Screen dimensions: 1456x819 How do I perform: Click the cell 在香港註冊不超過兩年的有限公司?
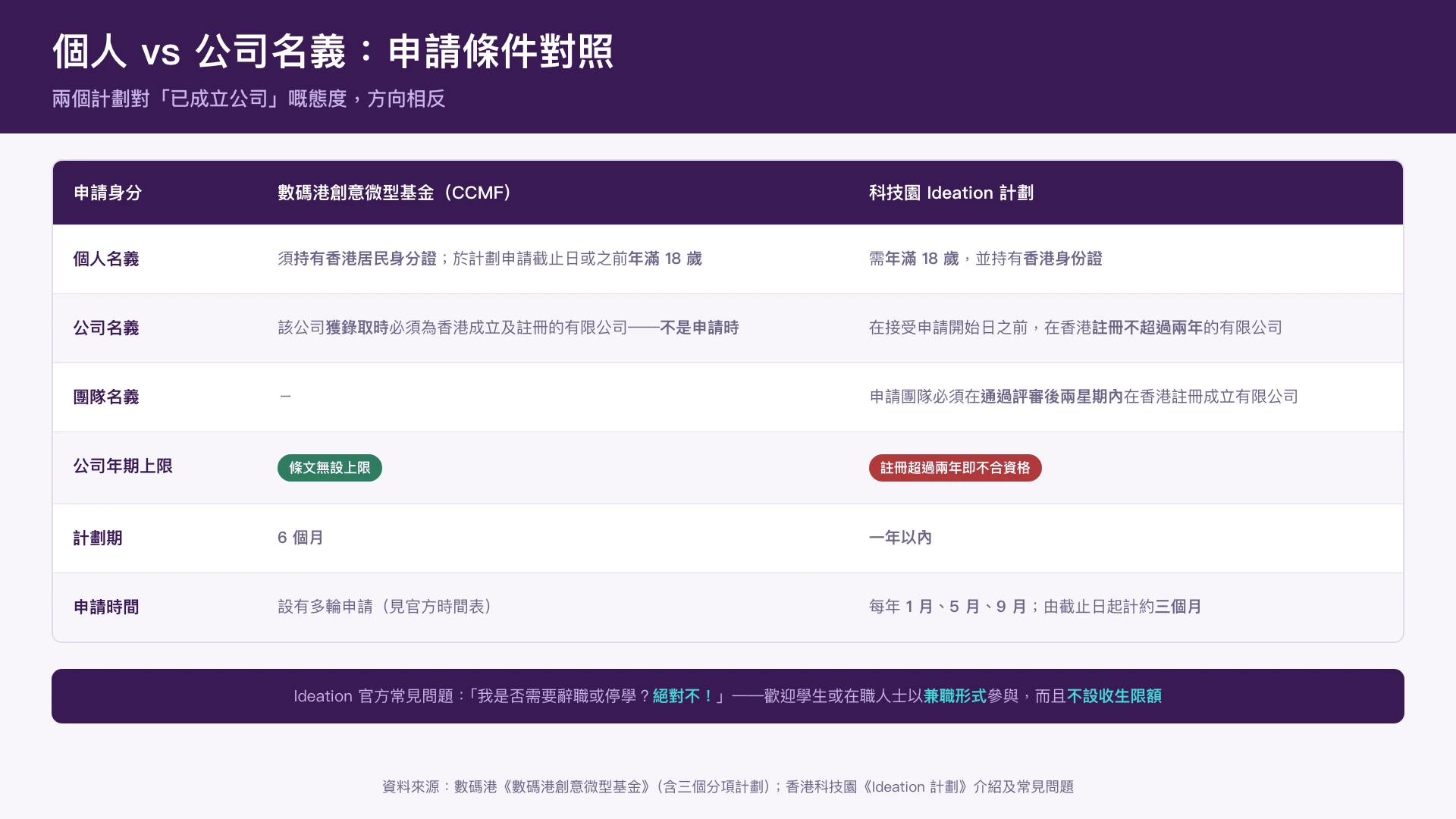(x=1075, y=328)
